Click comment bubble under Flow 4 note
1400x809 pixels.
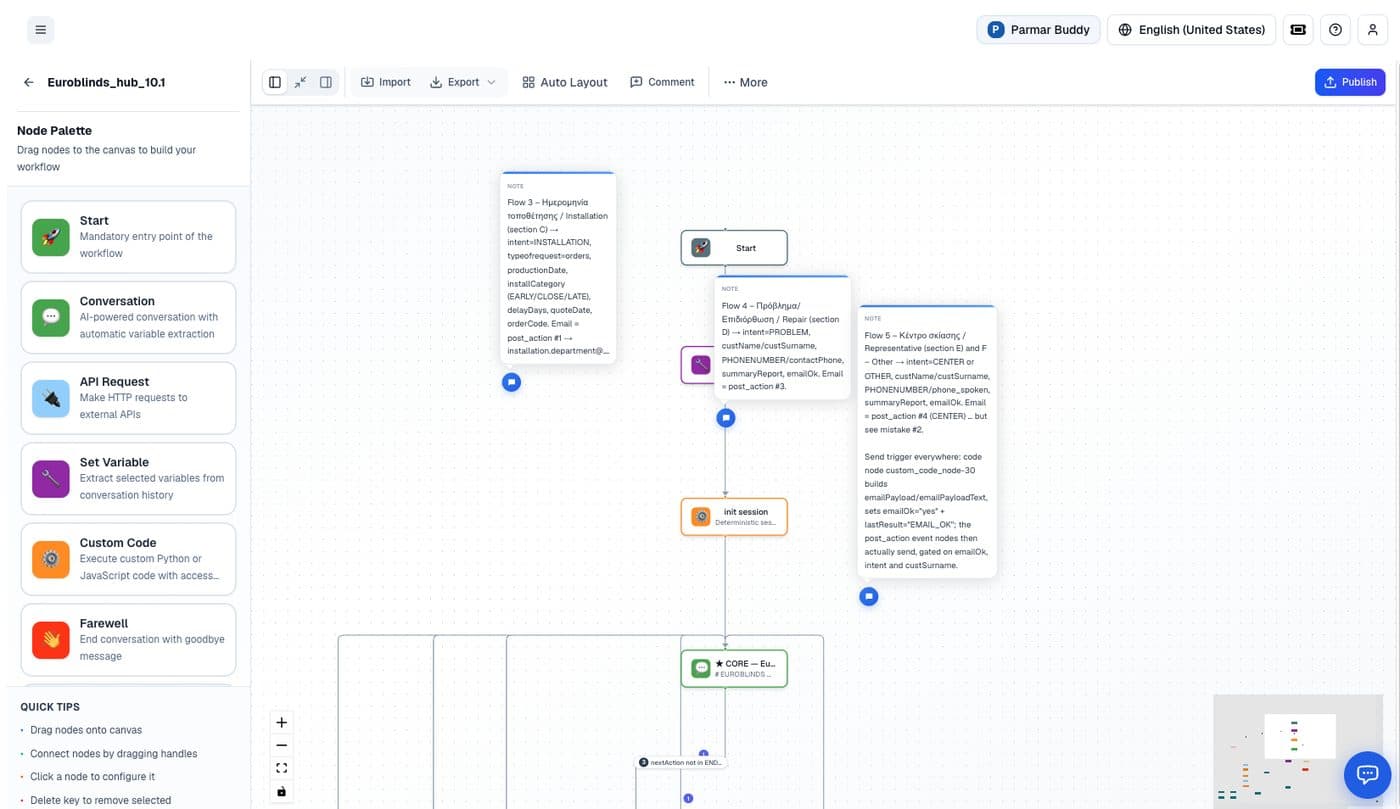tap(726, 418)
